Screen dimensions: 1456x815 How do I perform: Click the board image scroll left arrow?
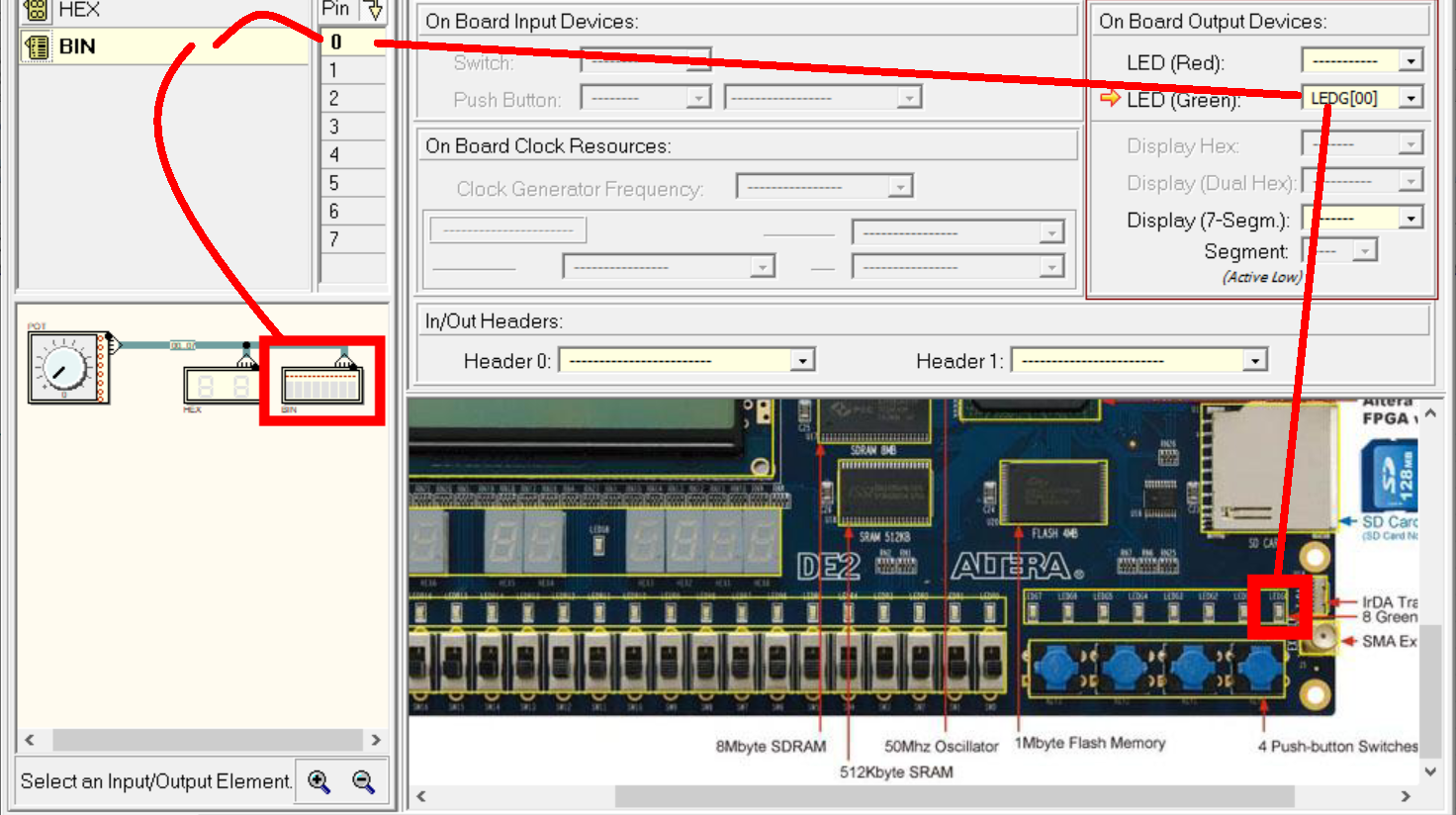[421, 796]
